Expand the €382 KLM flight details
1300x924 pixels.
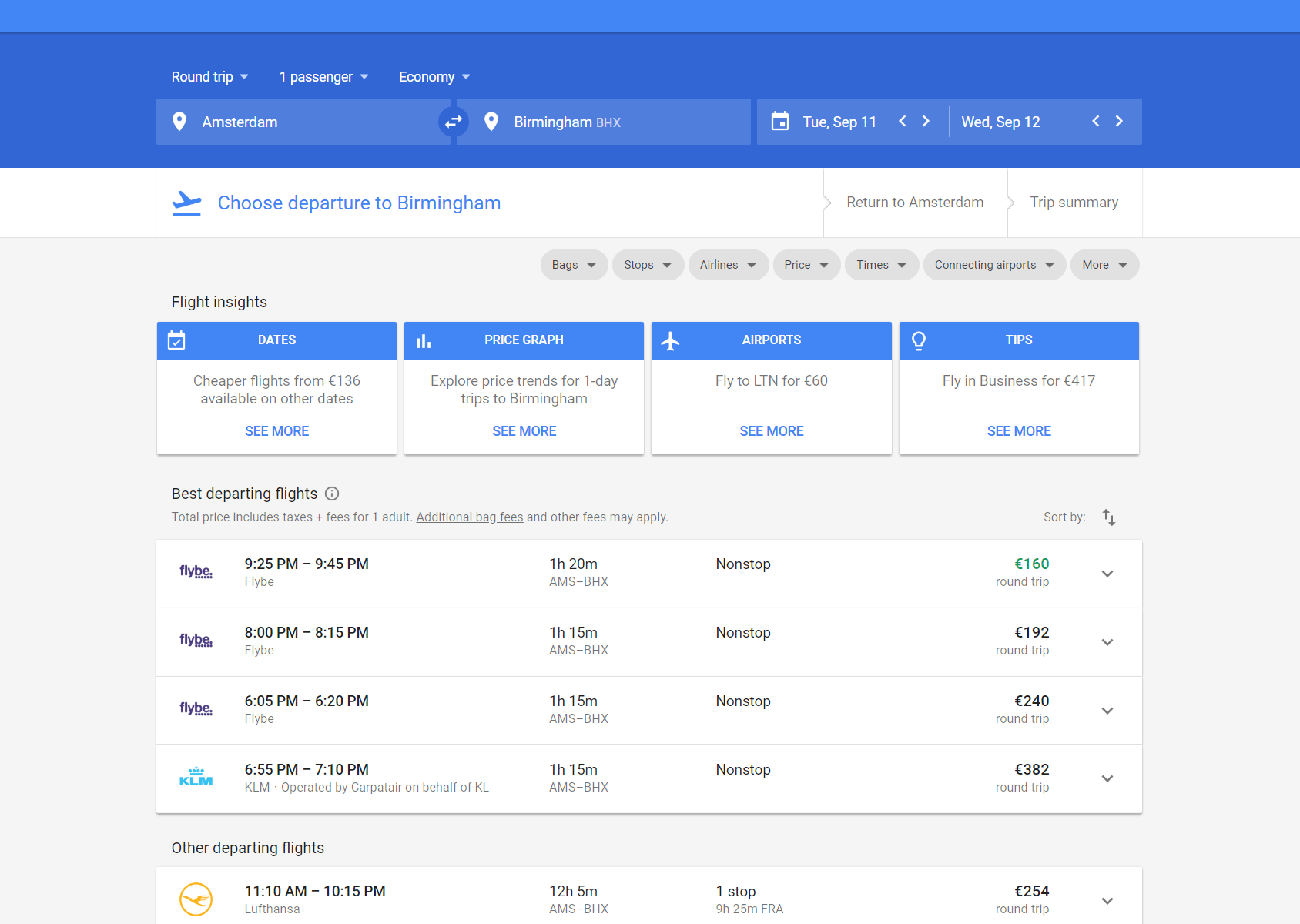pyautogui.click(x=1107, y=778)
